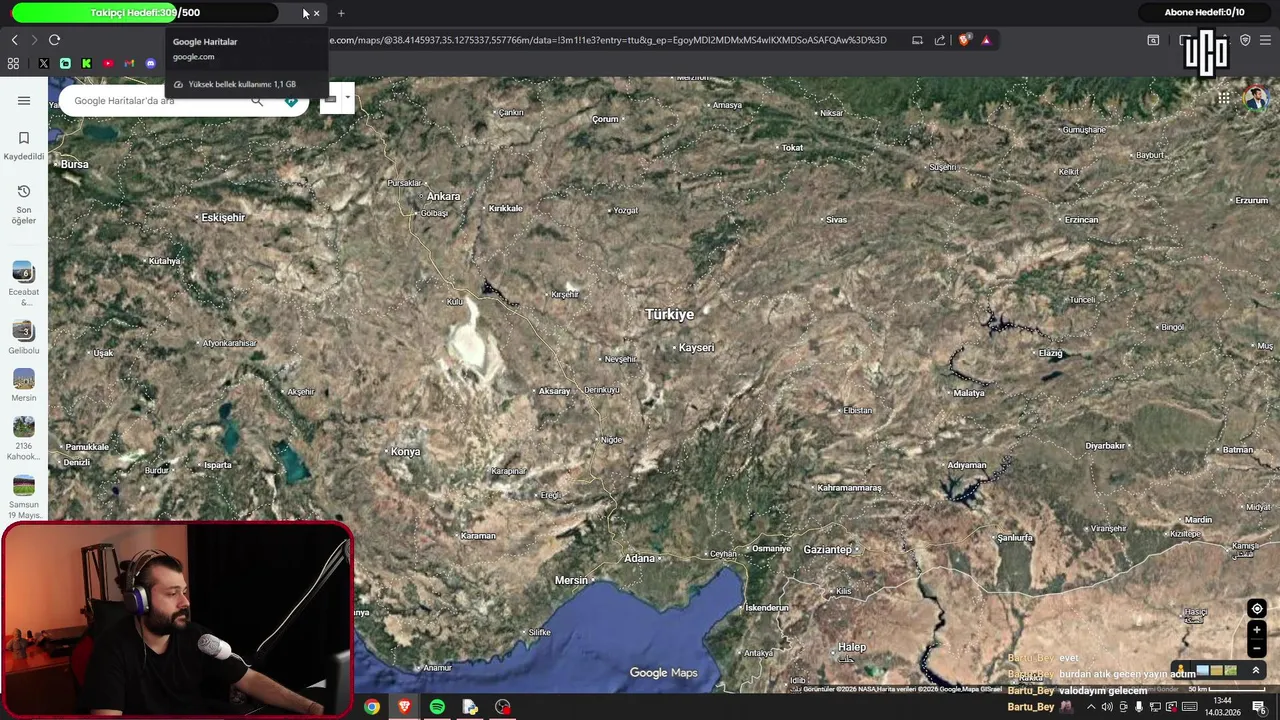
Task: Open the browser VPN shield icon
Action: pyautogui.click(x=1245, y=40)
